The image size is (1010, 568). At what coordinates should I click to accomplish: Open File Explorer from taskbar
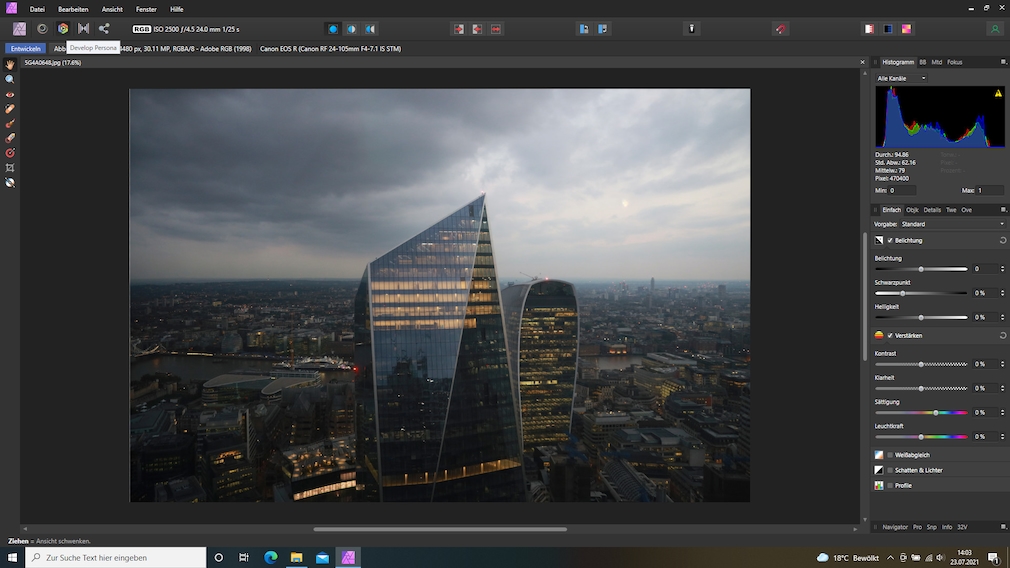(296, 557)
